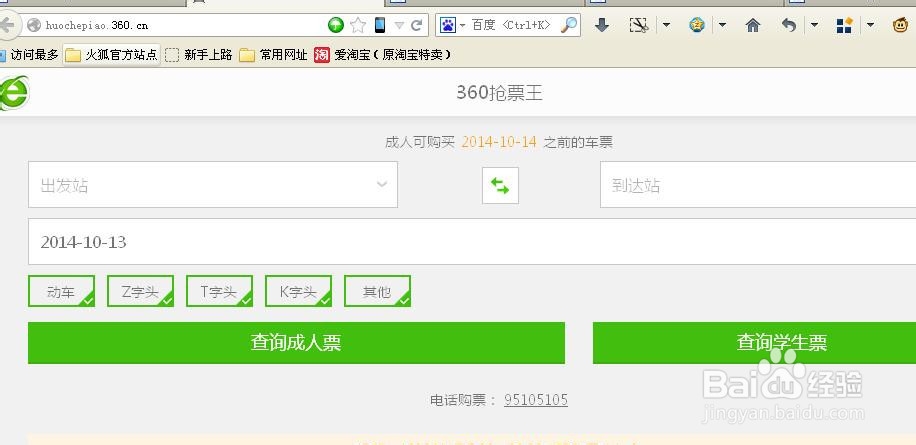The width and height of the screenshot is (916, 445).
Task: Open mobile view phone icon in address bar
Action: [x=380, y=25]
